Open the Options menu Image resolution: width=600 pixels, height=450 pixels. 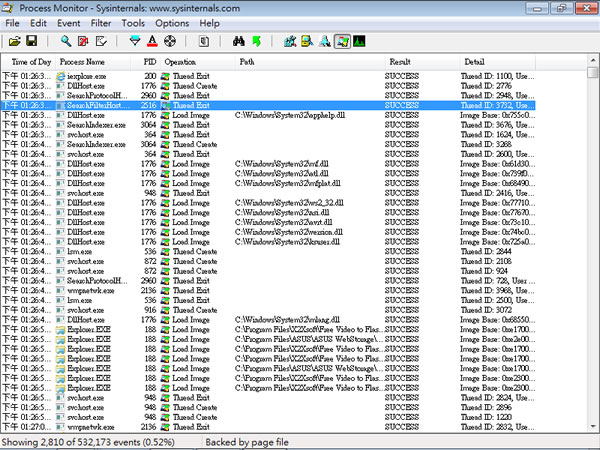click(171, 23)
